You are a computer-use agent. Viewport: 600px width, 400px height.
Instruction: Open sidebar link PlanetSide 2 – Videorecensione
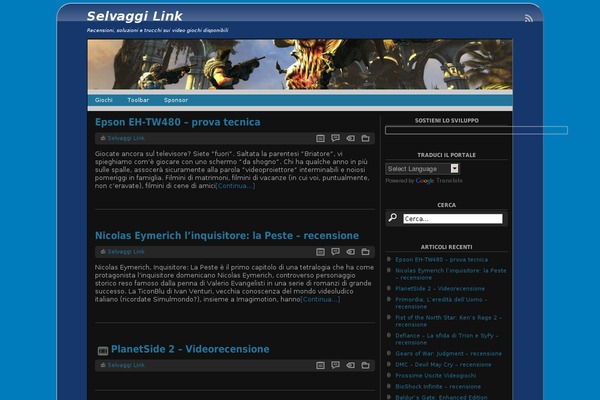[x=440, y=289]
